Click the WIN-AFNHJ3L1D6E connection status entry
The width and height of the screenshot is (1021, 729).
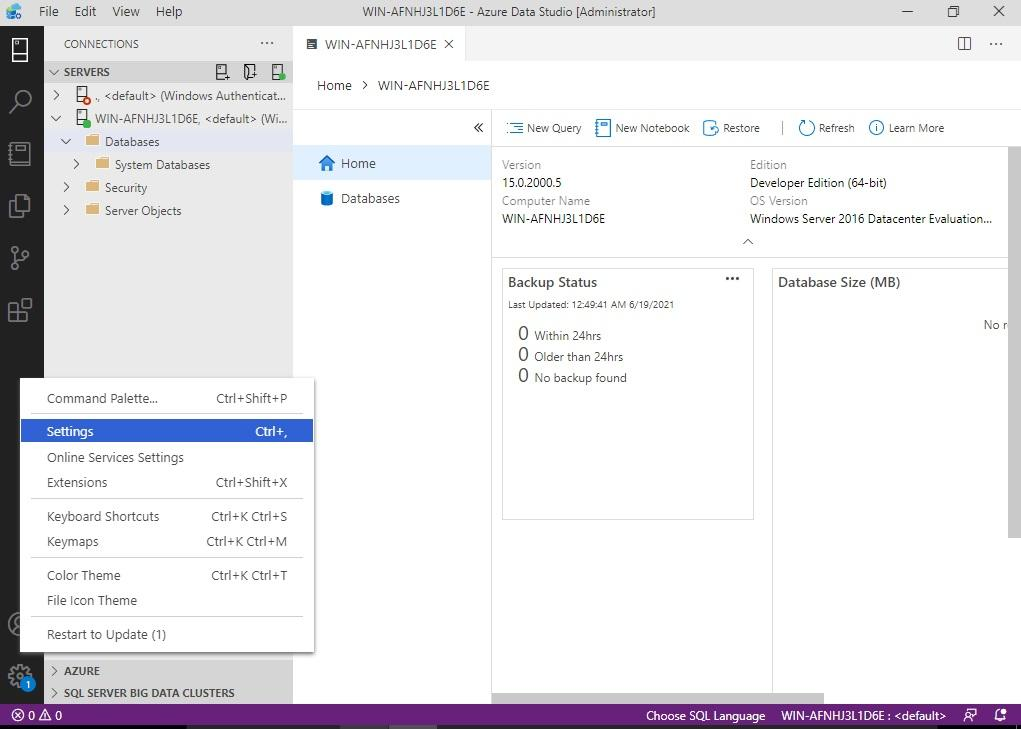pos(863,715)
